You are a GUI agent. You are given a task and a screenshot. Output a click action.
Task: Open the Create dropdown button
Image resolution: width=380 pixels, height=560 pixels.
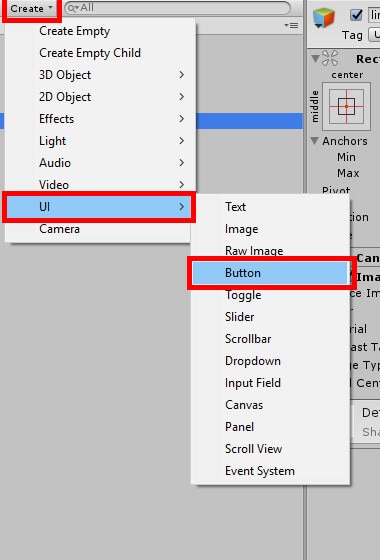pyautogui.click(x=31, y=8)
